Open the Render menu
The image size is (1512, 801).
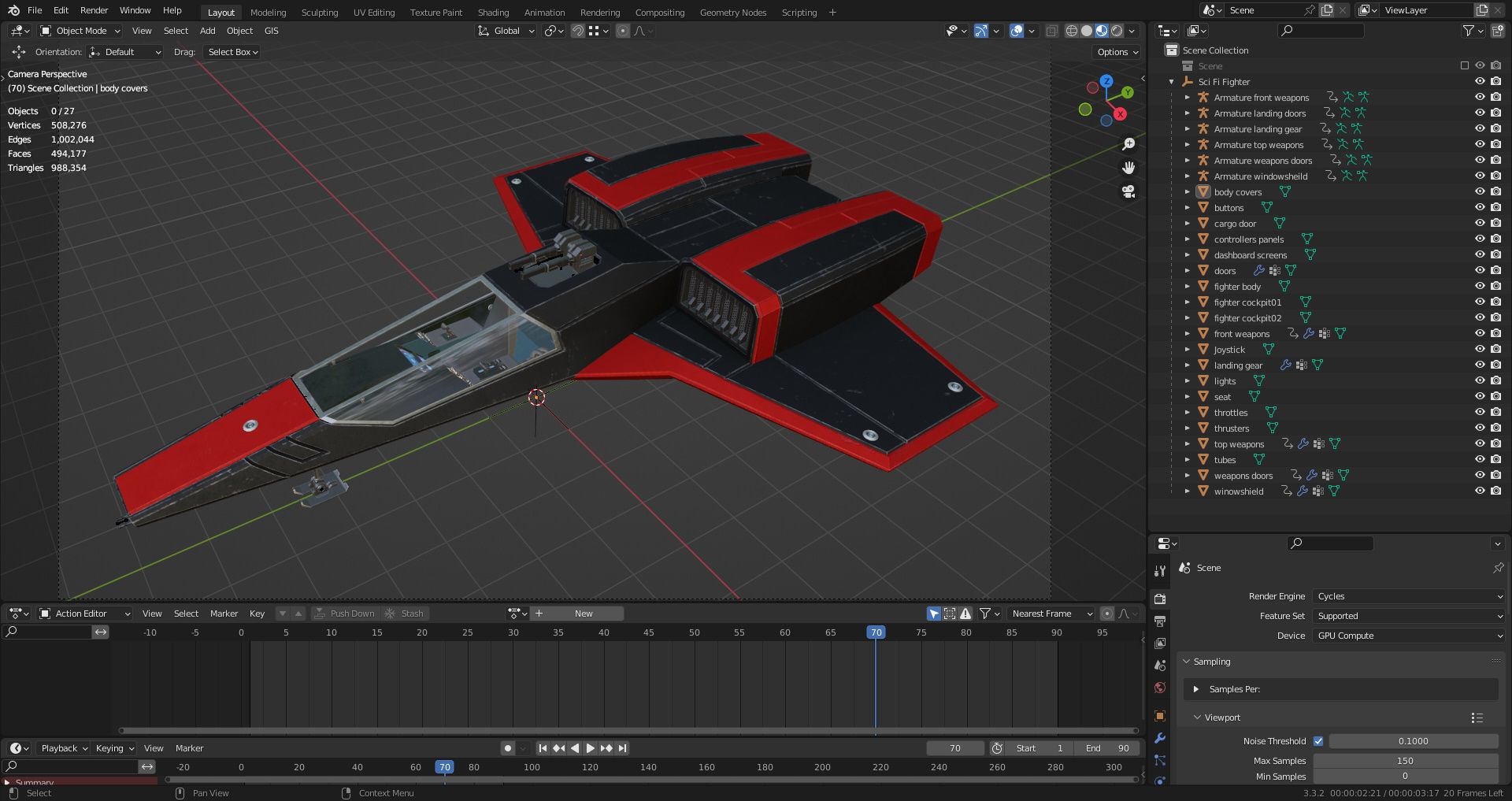tap(94, 10)
